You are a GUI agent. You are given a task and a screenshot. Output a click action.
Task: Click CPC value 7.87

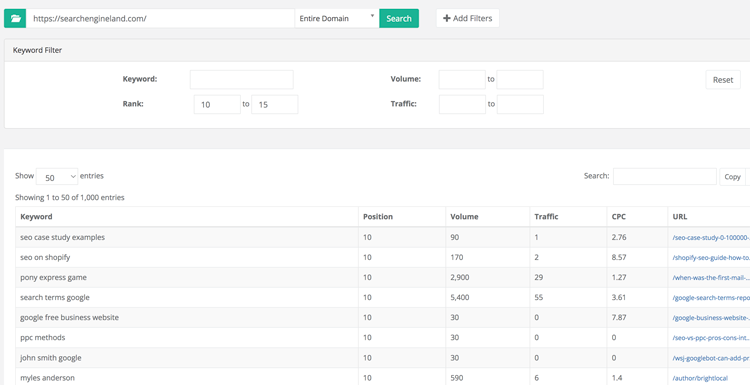click(619, 318)
